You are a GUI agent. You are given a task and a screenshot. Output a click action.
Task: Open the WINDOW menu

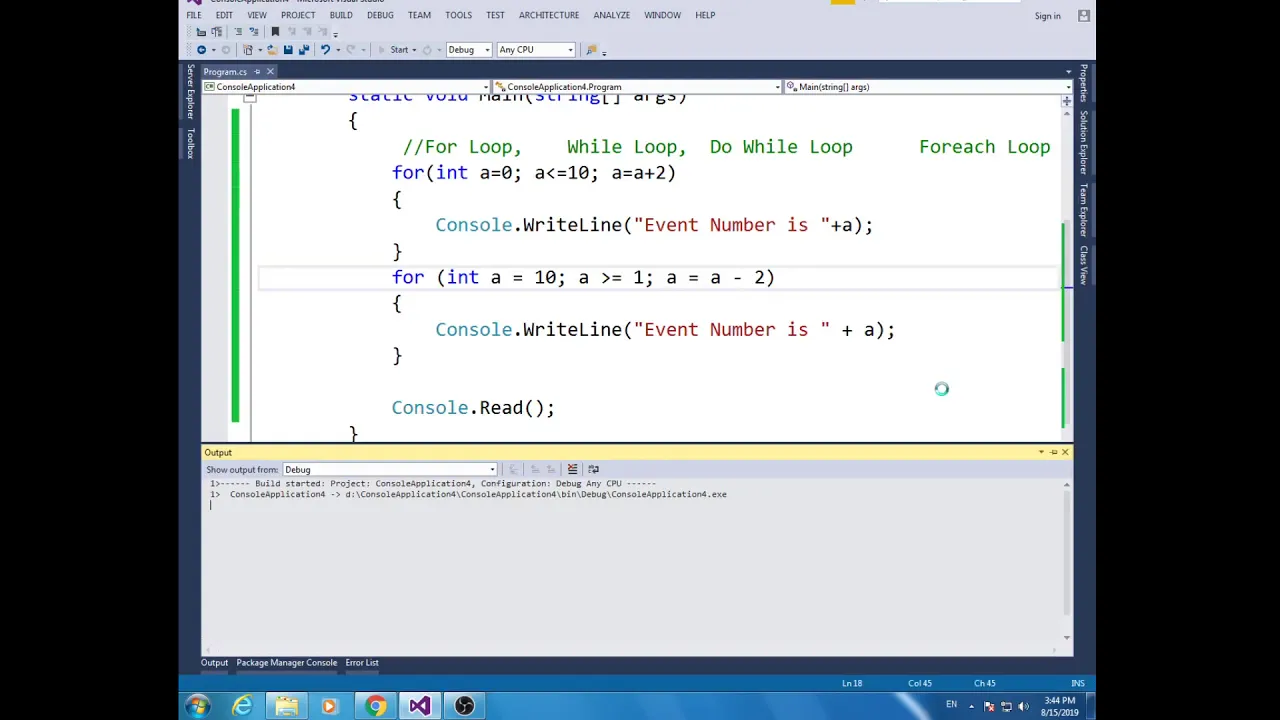point(662,15)
